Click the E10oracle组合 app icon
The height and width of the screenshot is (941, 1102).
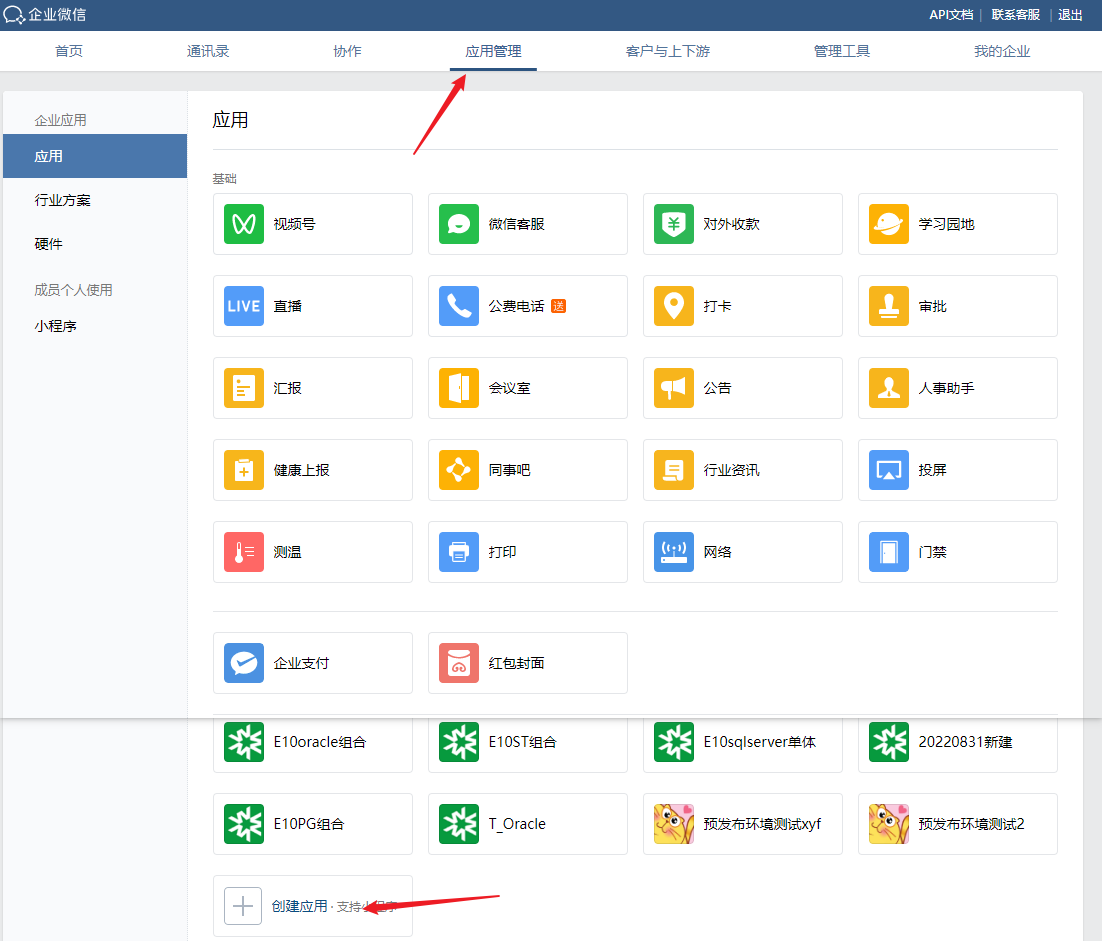tap(244, 742)
